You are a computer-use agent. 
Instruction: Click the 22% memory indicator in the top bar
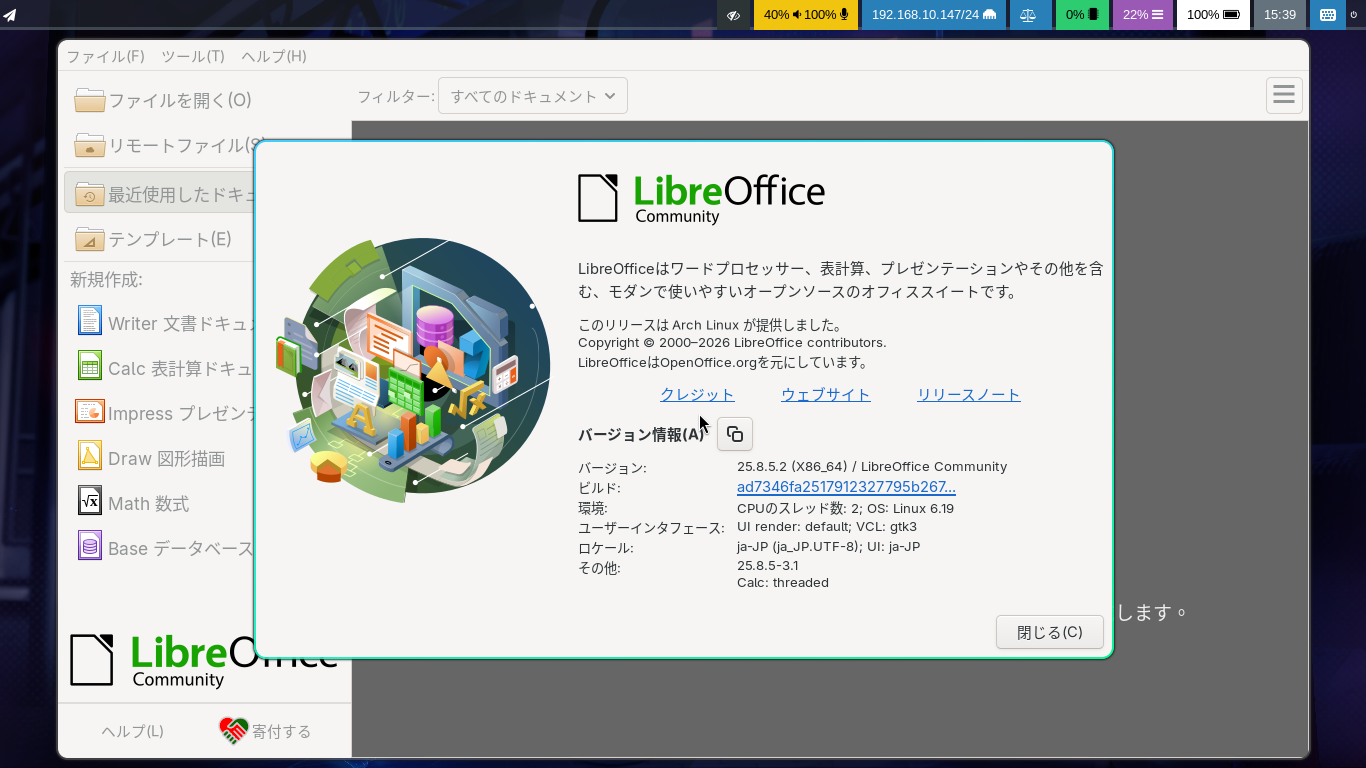[x=1142, y=15]
